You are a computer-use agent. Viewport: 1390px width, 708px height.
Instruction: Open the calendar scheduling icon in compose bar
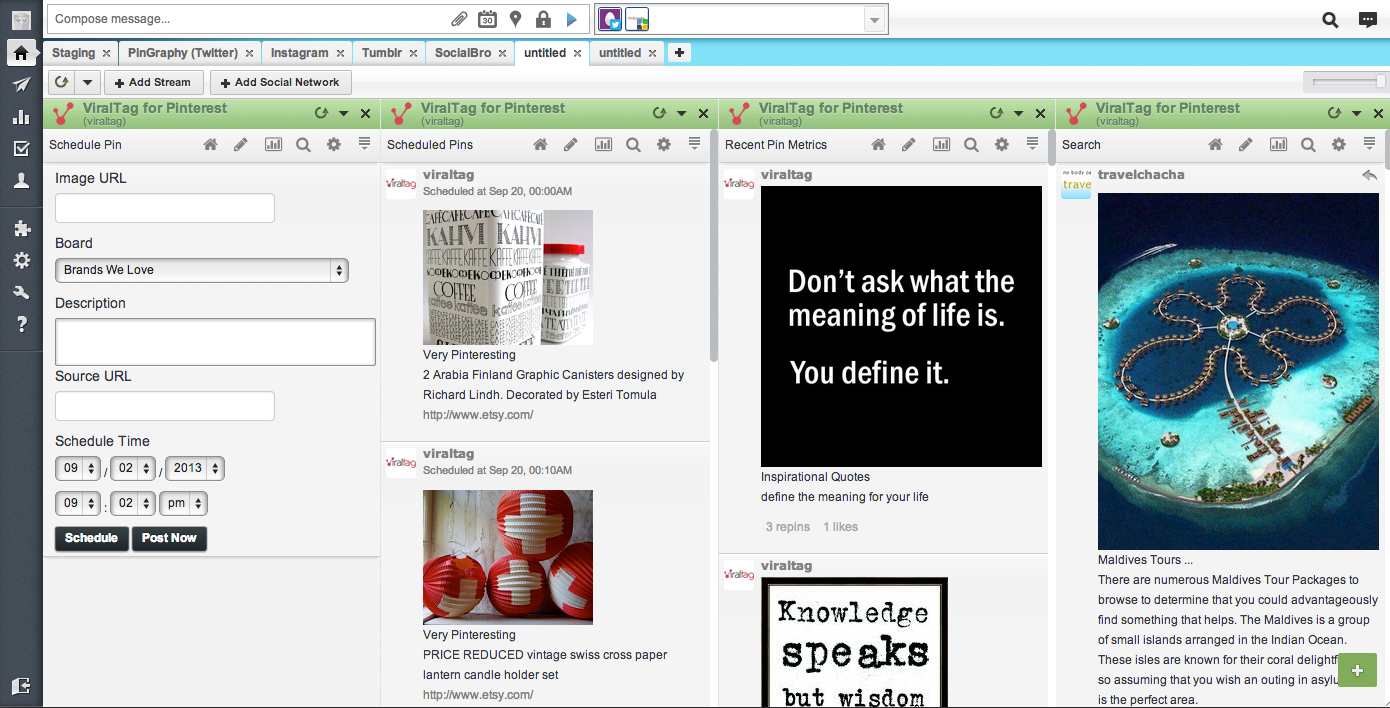(x=487, y=19)
